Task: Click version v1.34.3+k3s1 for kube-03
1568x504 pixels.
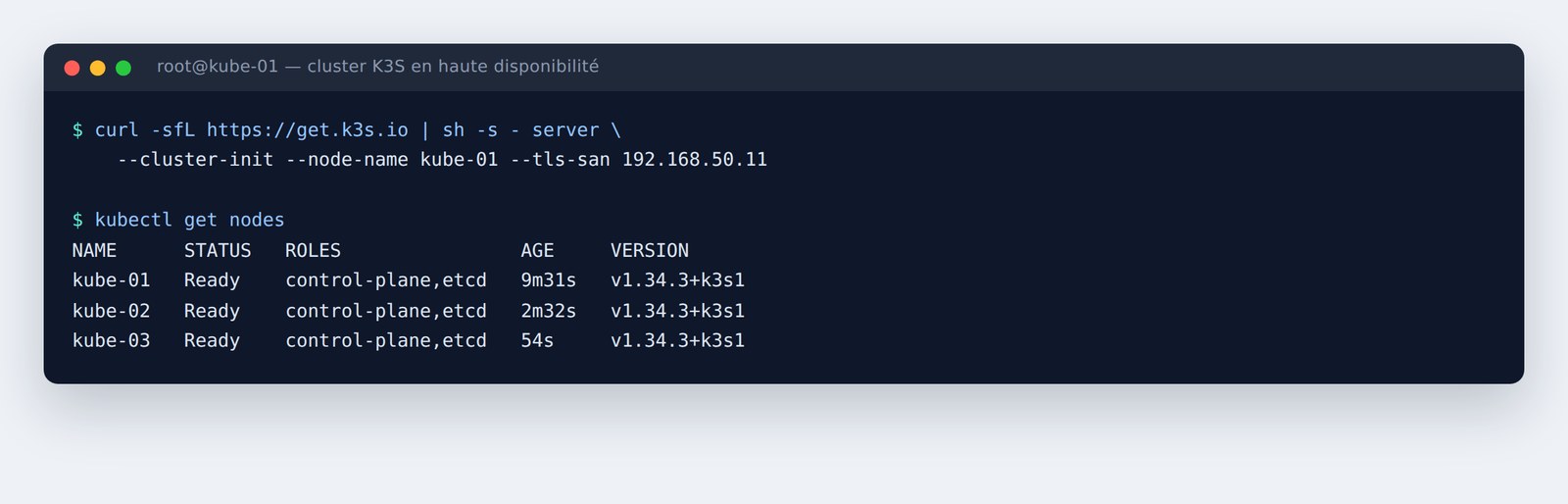Action: (x=678, y=340)
